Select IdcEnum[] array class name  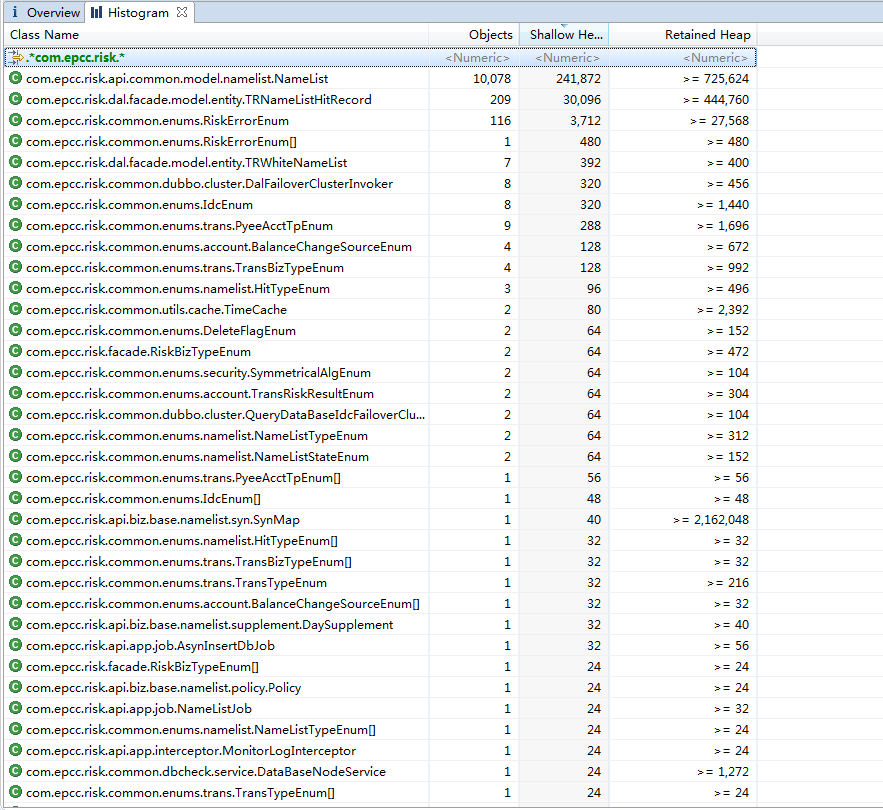coord(143,499)
